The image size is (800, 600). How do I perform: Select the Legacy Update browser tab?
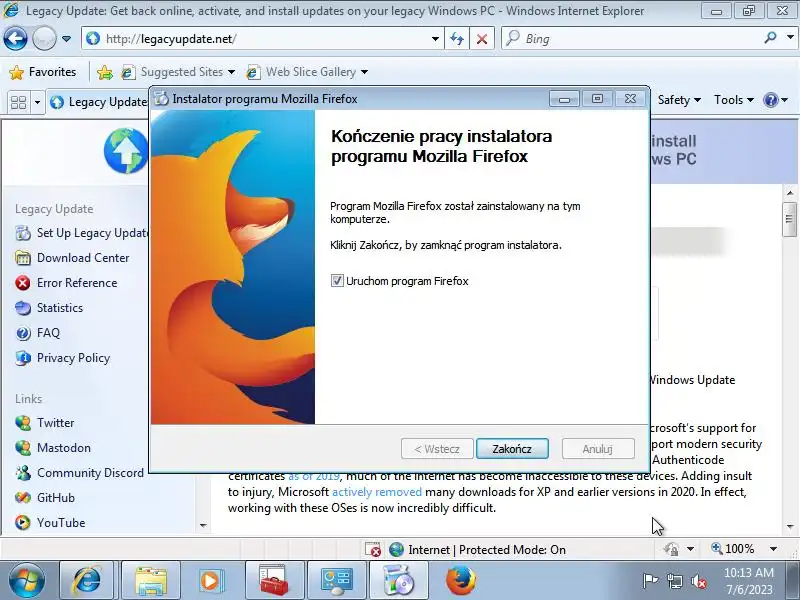click(98, 102)
